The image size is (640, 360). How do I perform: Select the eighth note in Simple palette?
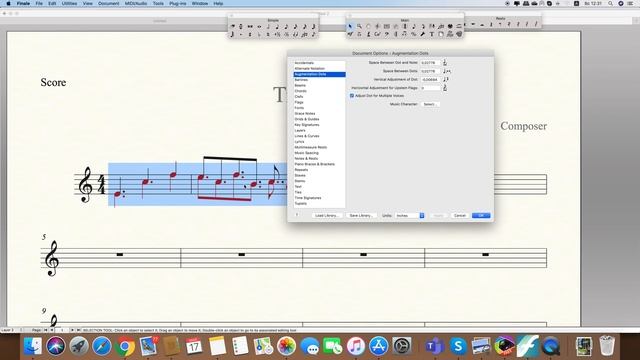(x=286, y=26)
